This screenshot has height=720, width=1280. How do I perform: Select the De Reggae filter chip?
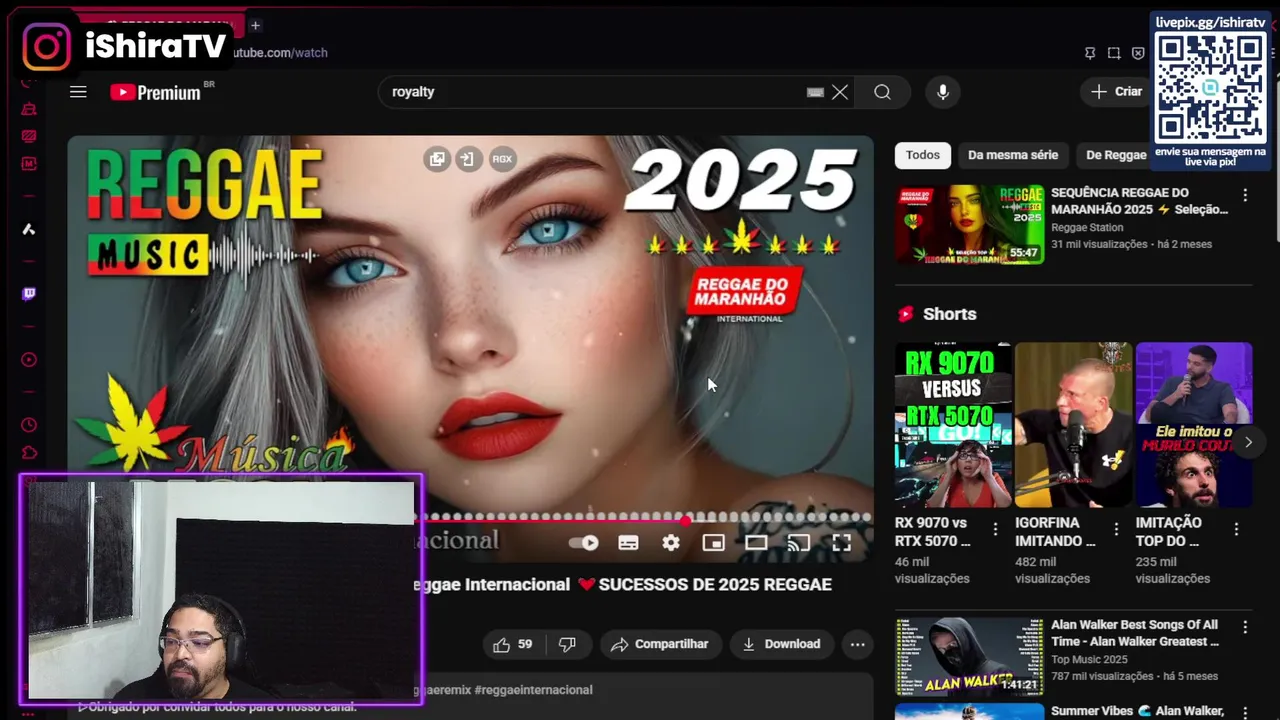1115,155
